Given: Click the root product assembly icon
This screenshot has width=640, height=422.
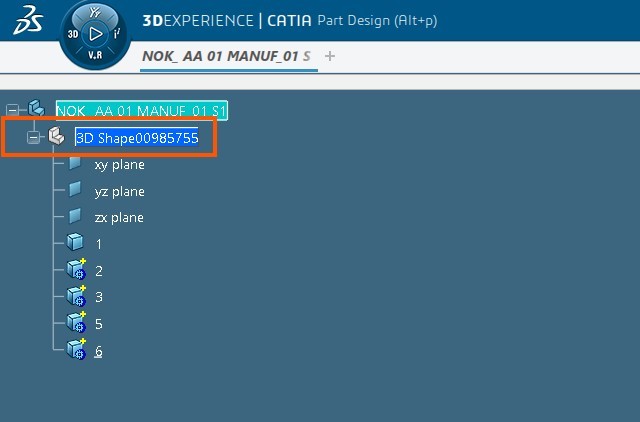Looking at the screenshot, I should pyautogui.click(x=37, y=109).
